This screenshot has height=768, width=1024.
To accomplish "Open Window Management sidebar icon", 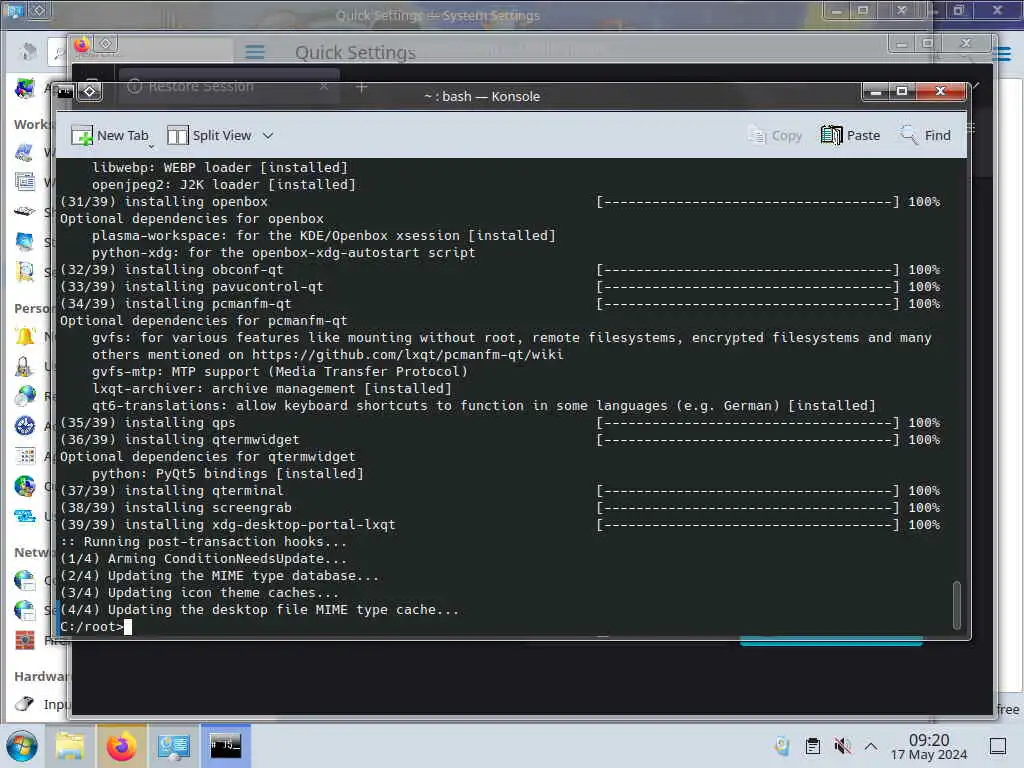I will [x=25, y=181].
